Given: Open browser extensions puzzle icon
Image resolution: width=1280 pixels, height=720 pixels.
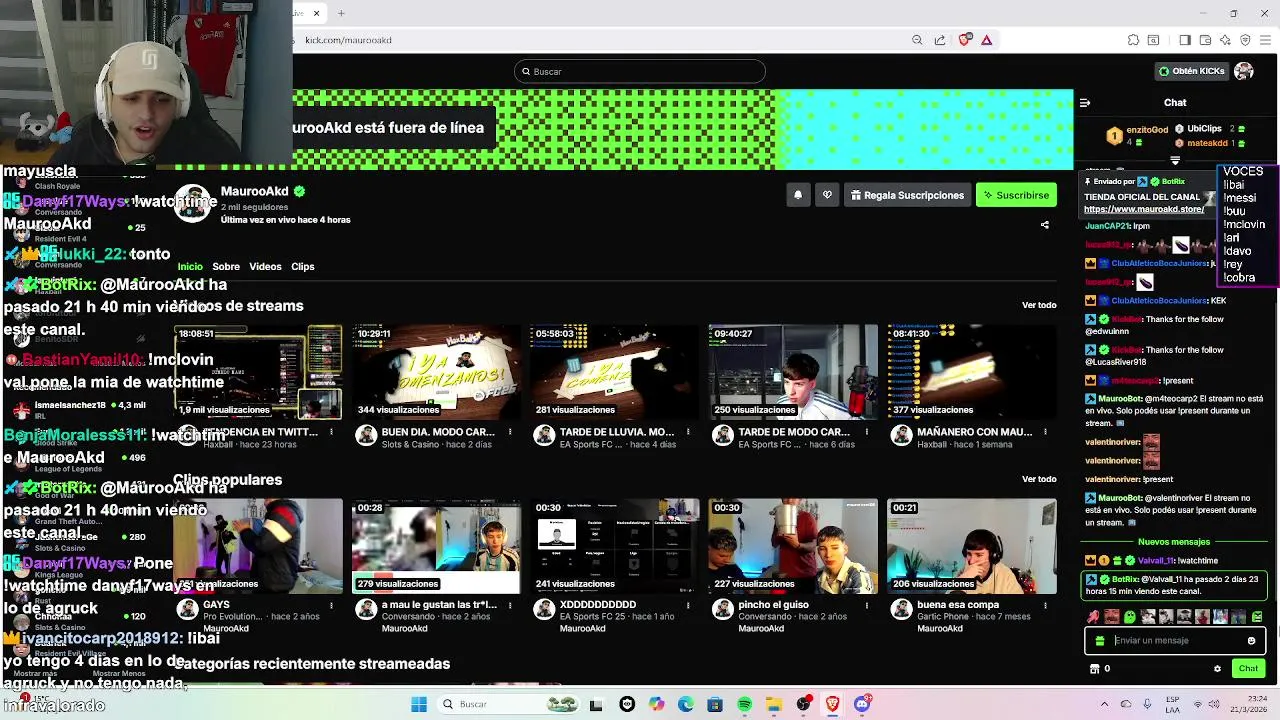Looking at the screenshot, I should click(x=1133, y=40).
